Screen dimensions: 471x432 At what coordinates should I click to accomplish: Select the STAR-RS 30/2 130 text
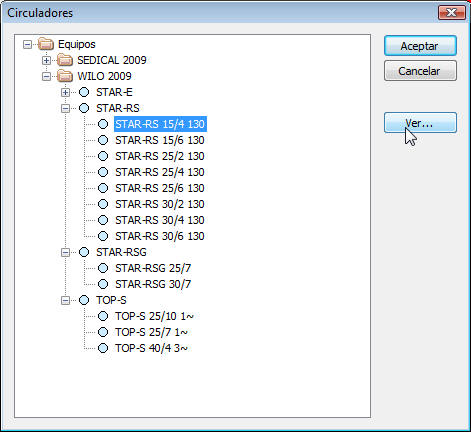coord(160,204)
